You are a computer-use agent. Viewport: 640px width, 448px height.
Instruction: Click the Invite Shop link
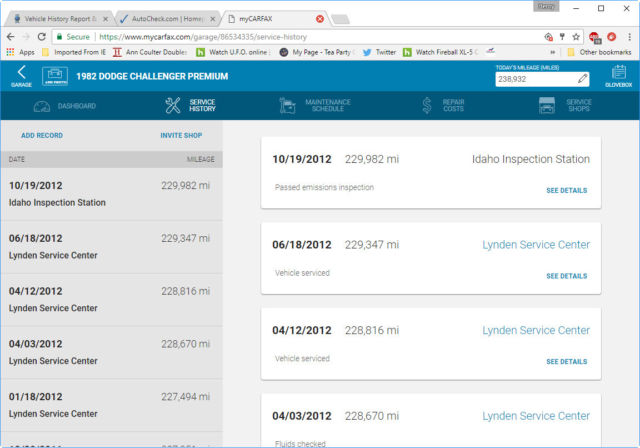(x=181, y=134)
